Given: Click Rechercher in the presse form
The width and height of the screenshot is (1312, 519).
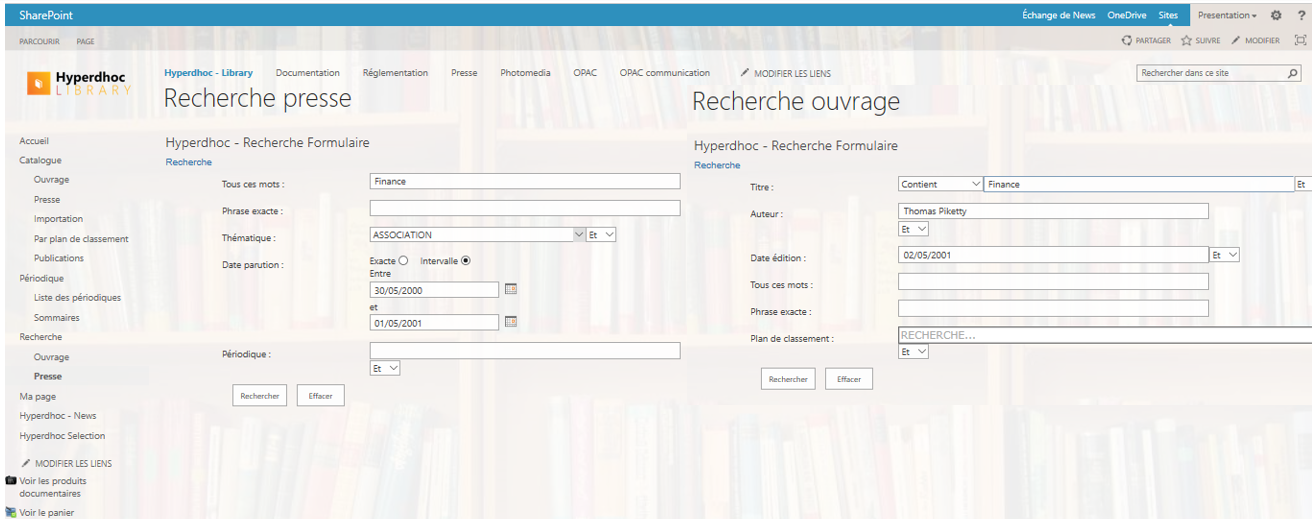Looking at the screenshot, I should (x=260, y=396).
